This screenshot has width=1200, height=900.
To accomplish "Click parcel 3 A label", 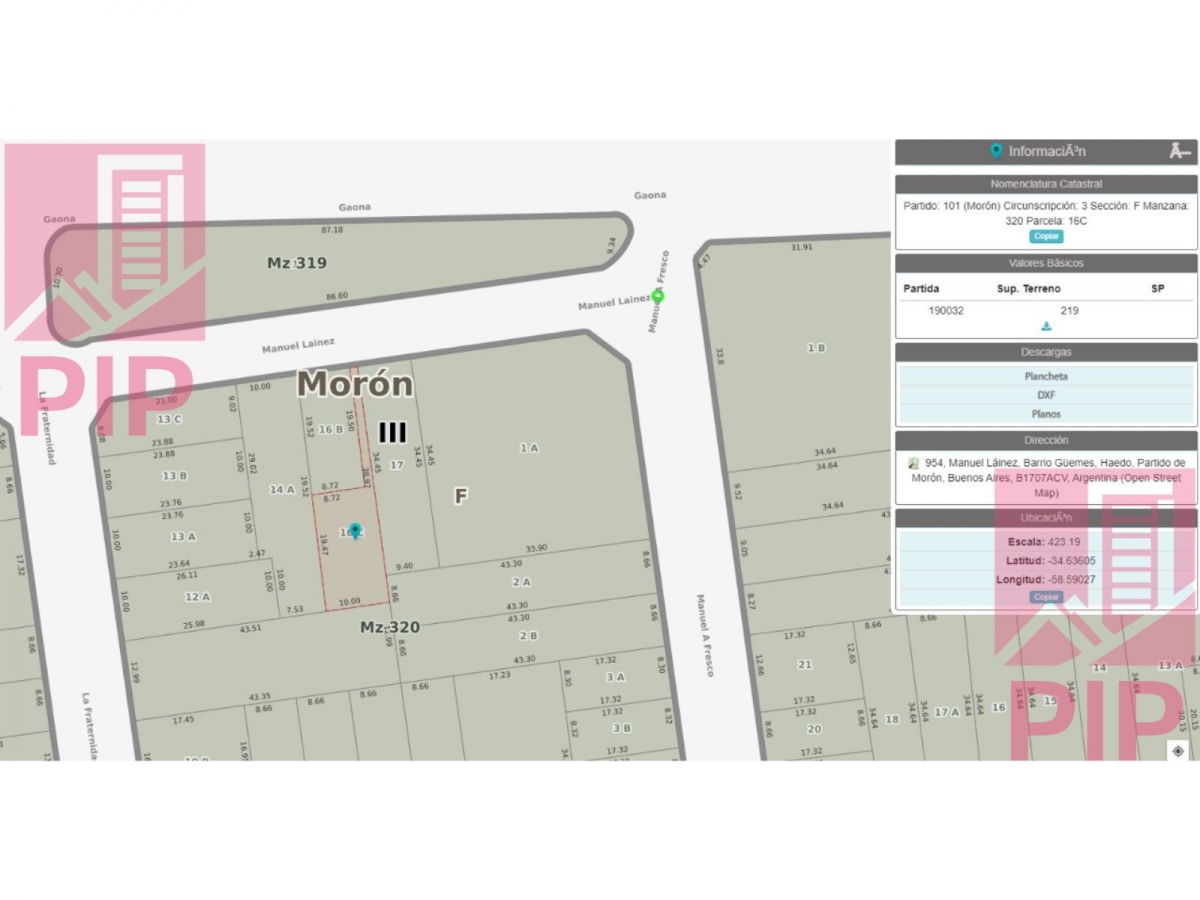I will [x=615, y=677].
